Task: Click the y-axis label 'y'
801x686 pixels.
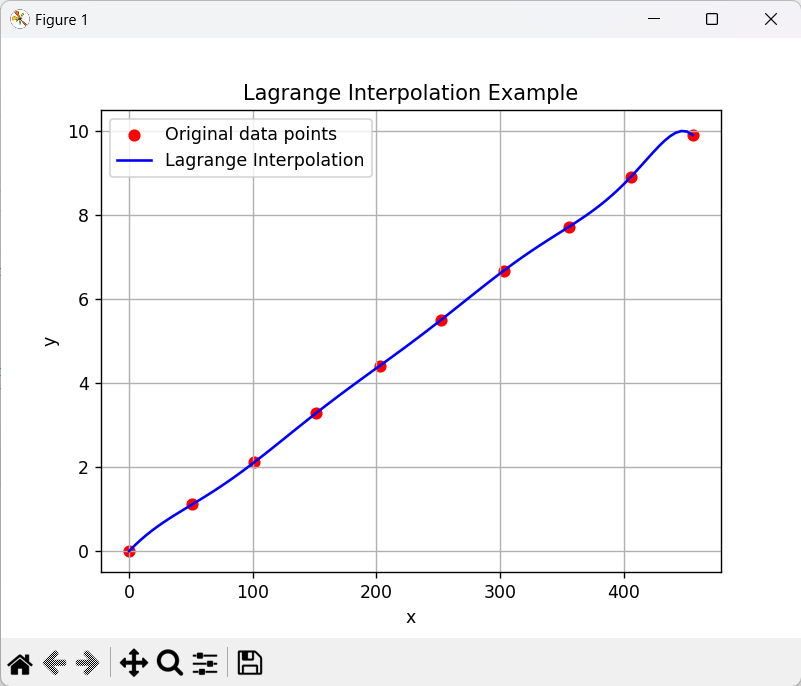Action: [x=50, y=341]
